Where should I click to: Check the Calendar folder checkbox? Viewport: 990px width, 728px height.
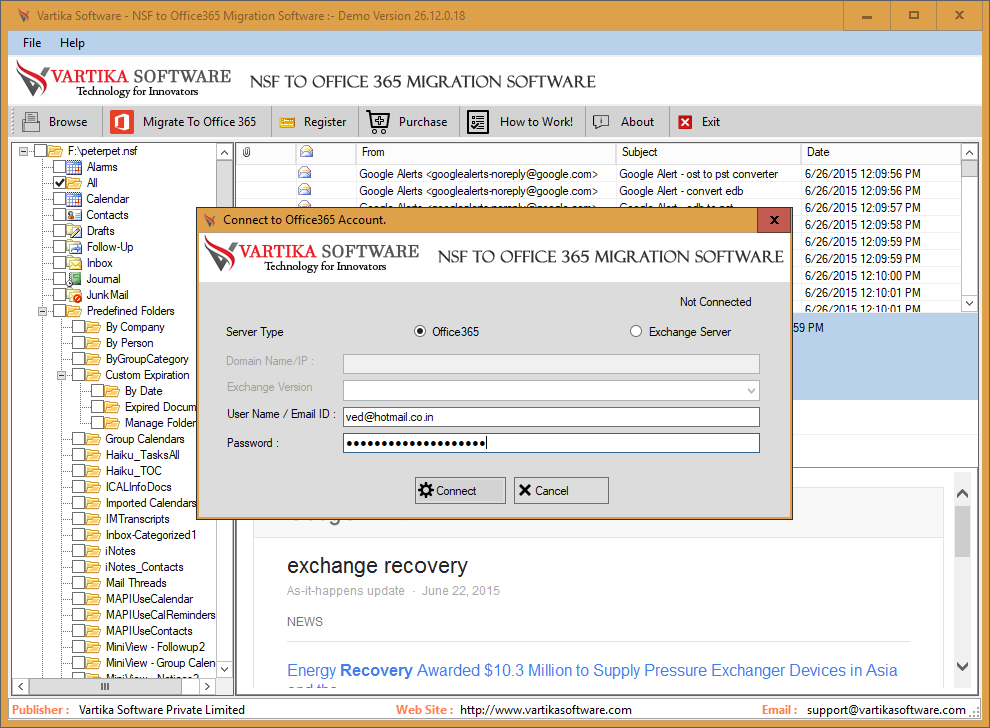pyautogui.click(x=59, y=200)
